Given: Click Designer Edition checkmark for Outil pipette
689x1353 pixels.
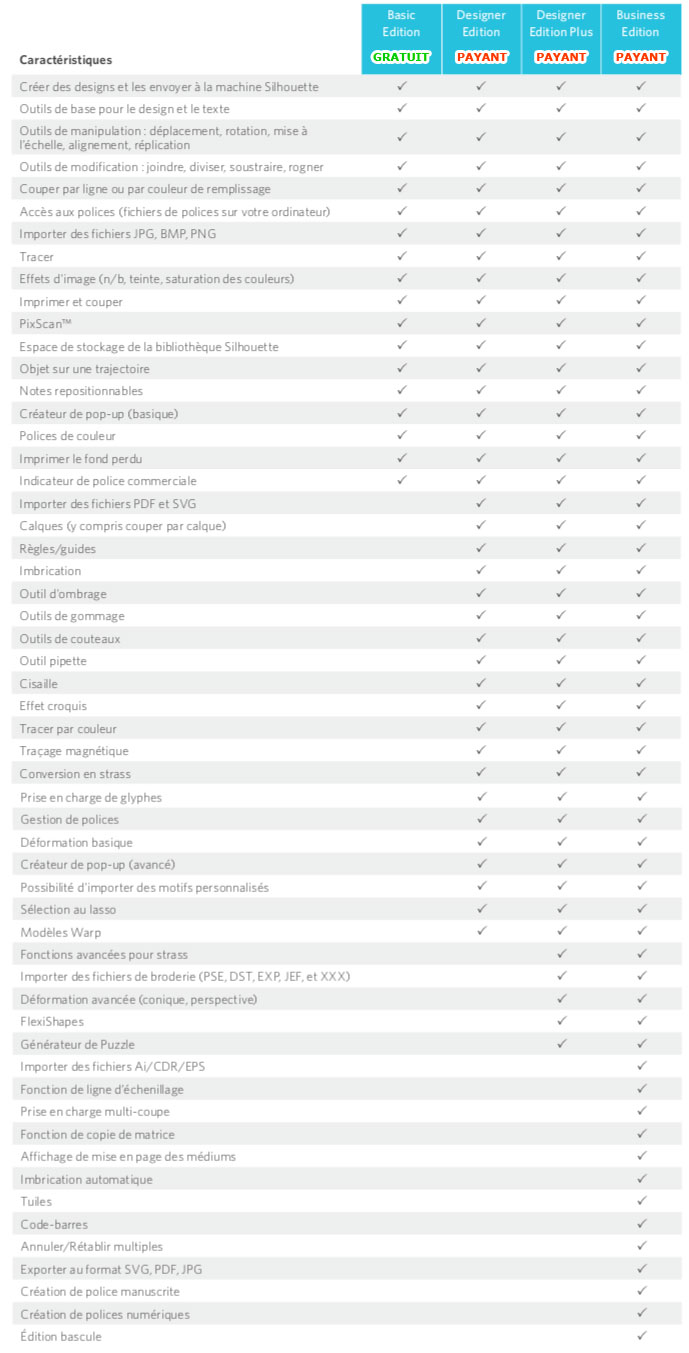Looking at the screenshot, I should coord(481,660).
